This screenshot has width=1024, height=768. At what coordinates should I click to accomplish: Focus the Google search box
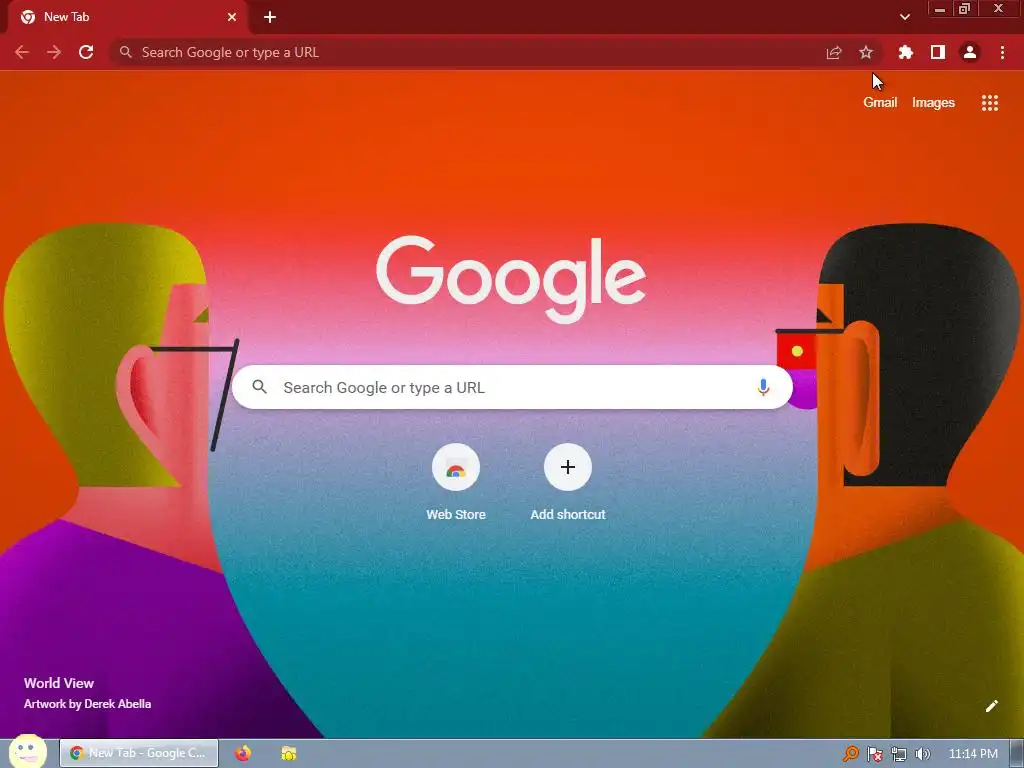tap(512, 387)
